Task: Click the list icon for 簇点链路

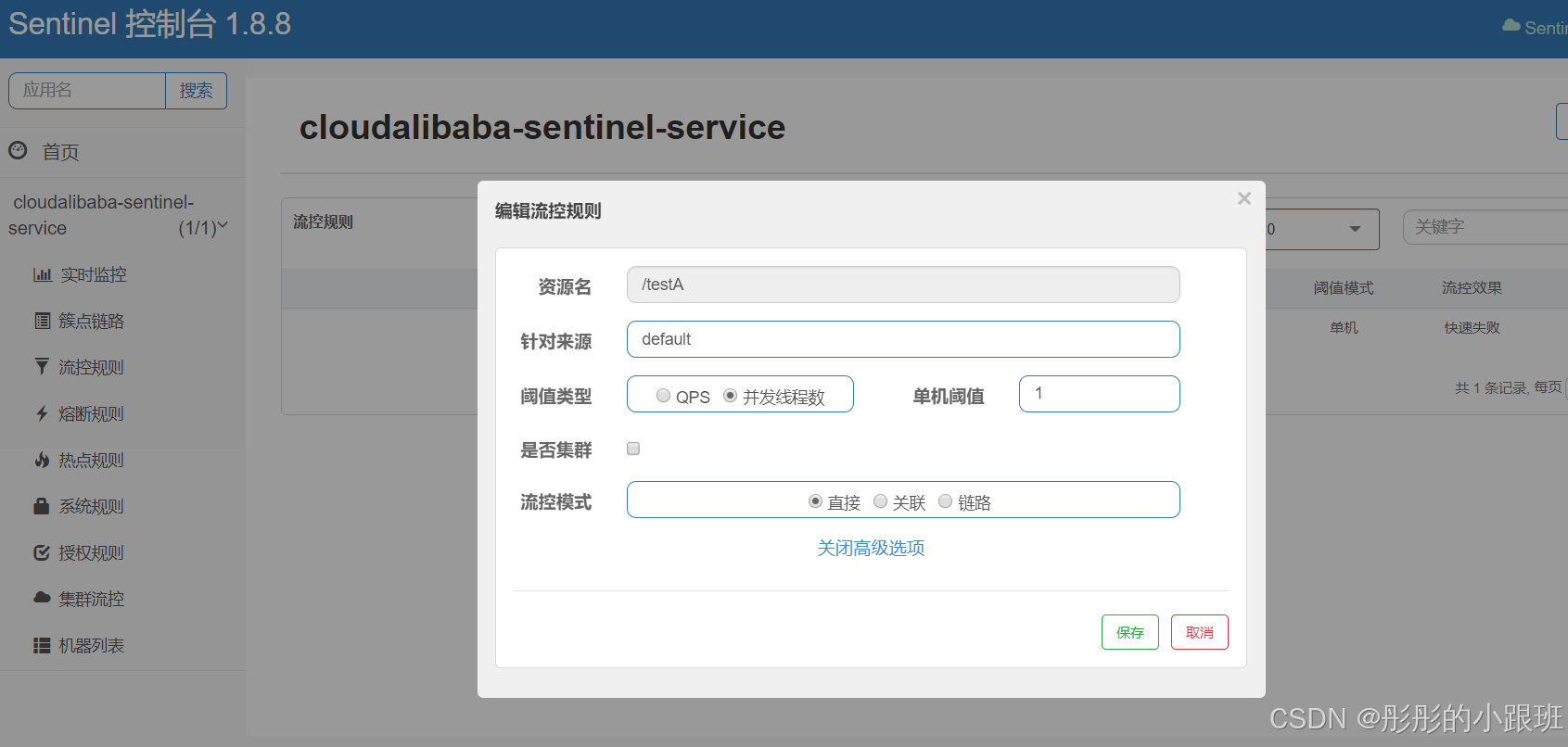Action: [x=42, y=321]
